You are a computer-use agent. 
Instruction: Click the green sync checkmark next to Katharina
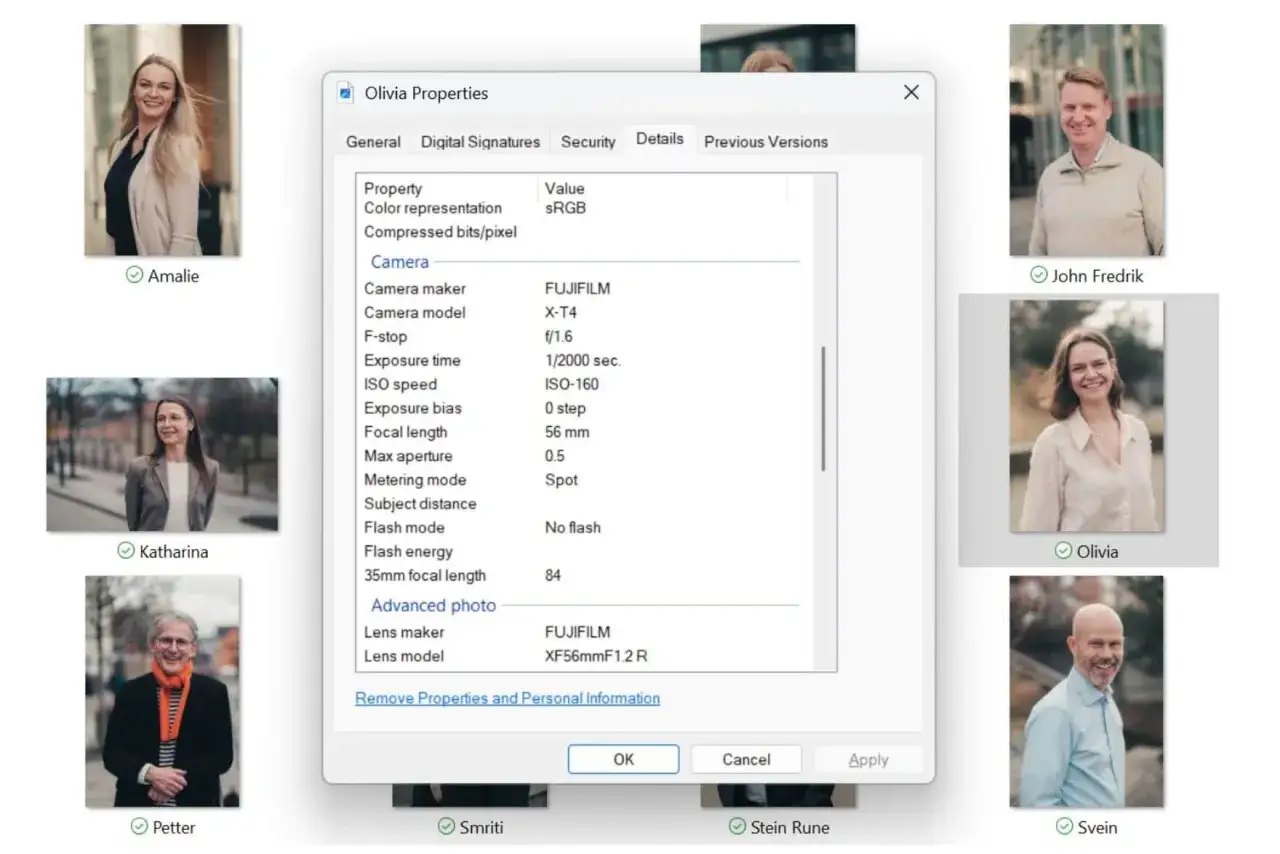[x=126, y=551]
